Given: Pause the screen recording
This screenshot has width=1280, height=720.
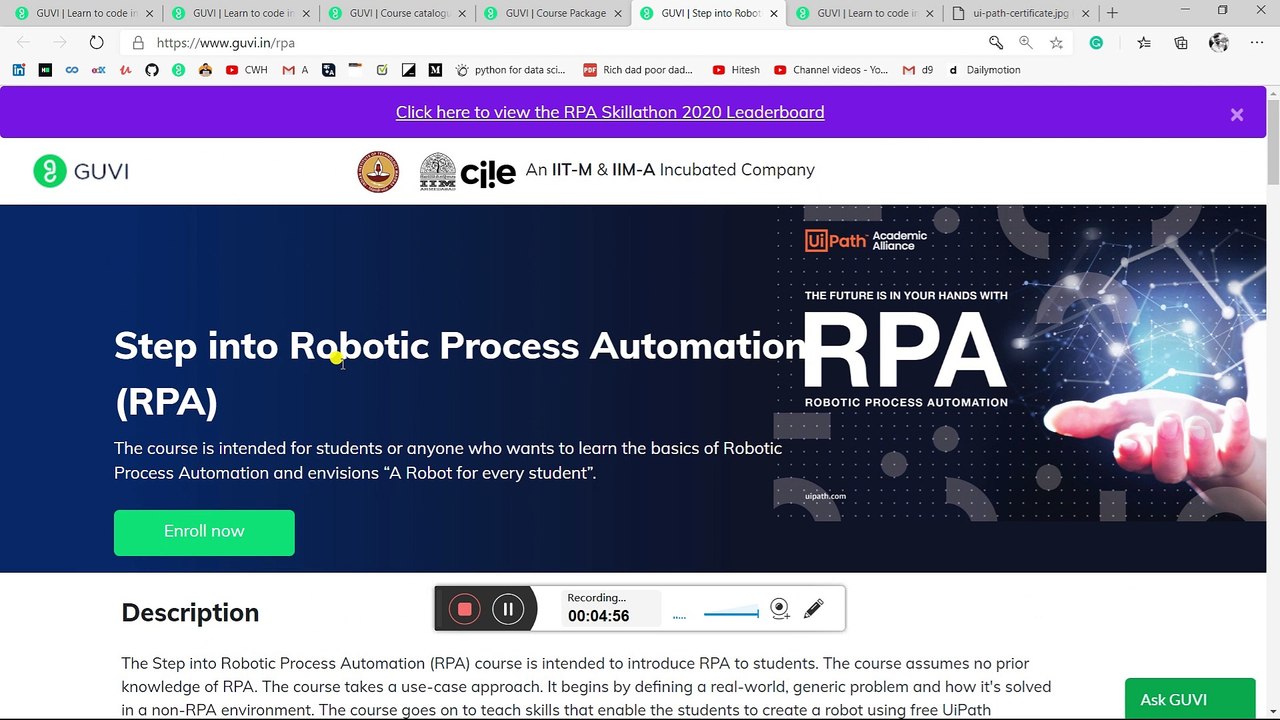Looking at the screenshot, I should click(508, 609).
